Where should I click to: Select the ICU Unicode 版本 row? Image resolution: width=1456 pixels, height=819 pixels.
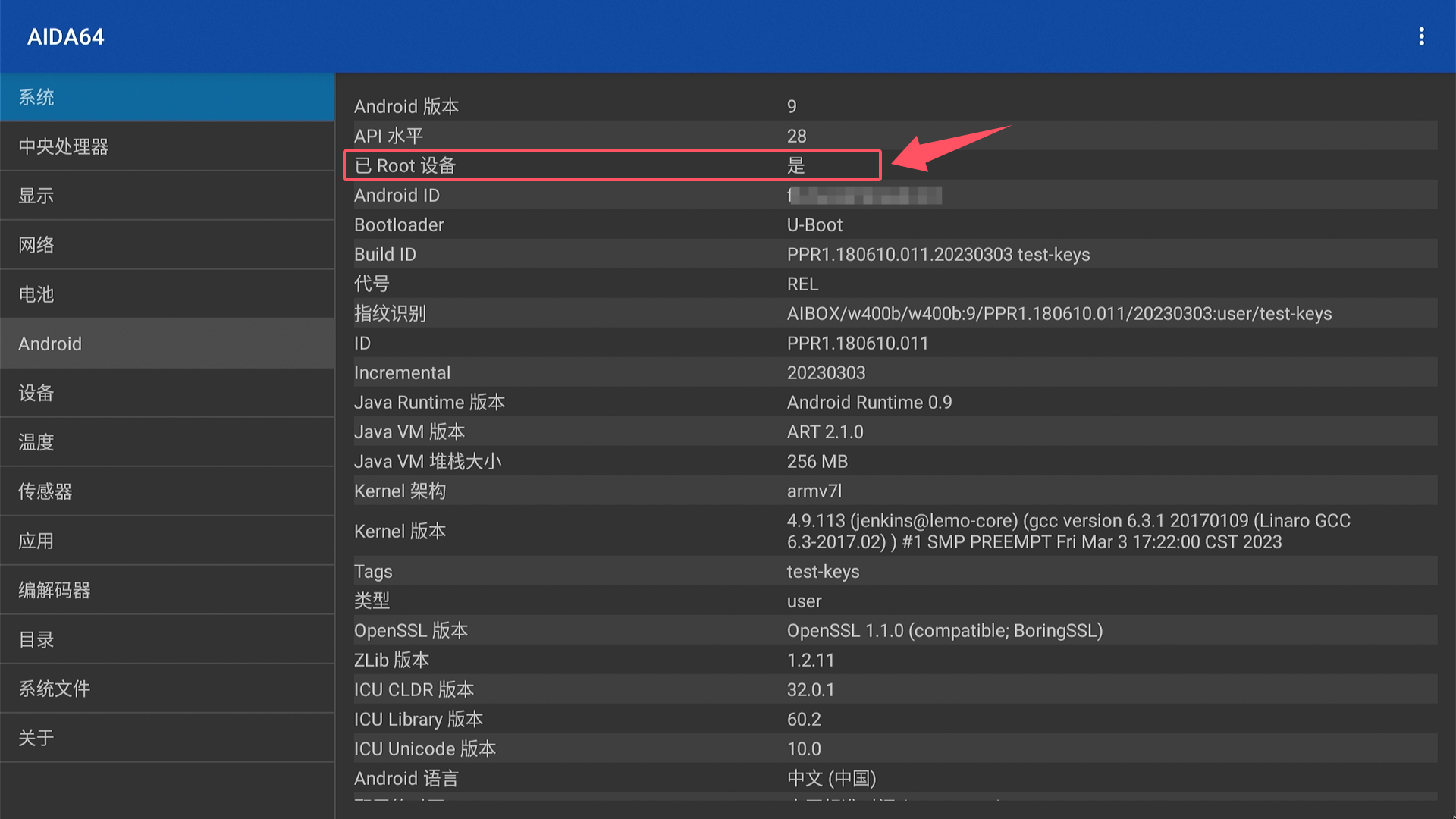895,748
